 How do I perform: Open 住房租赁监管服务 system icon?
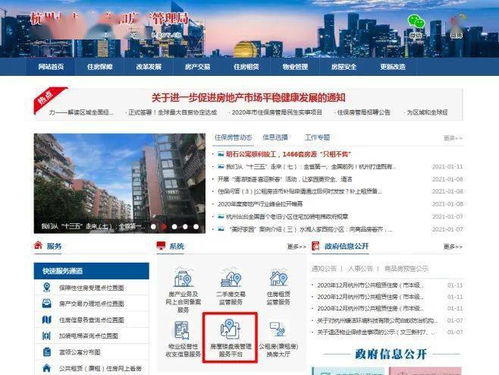[278, 278]
